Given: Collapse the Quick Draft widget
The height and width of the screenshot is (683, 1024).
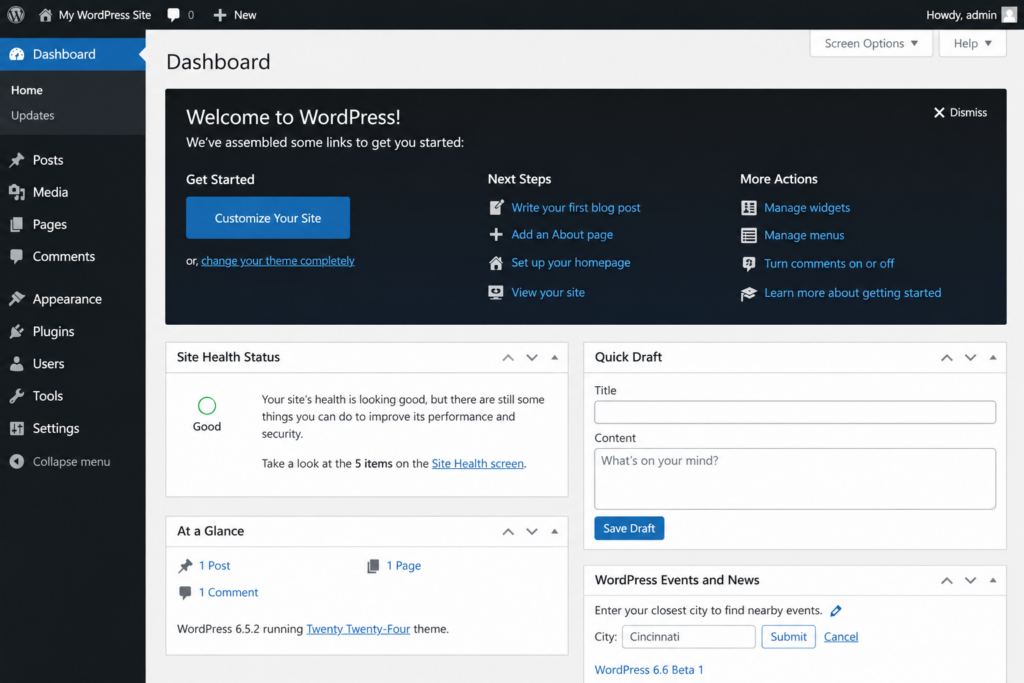Looking at the screenshot, I should click(x=993, y=357).
